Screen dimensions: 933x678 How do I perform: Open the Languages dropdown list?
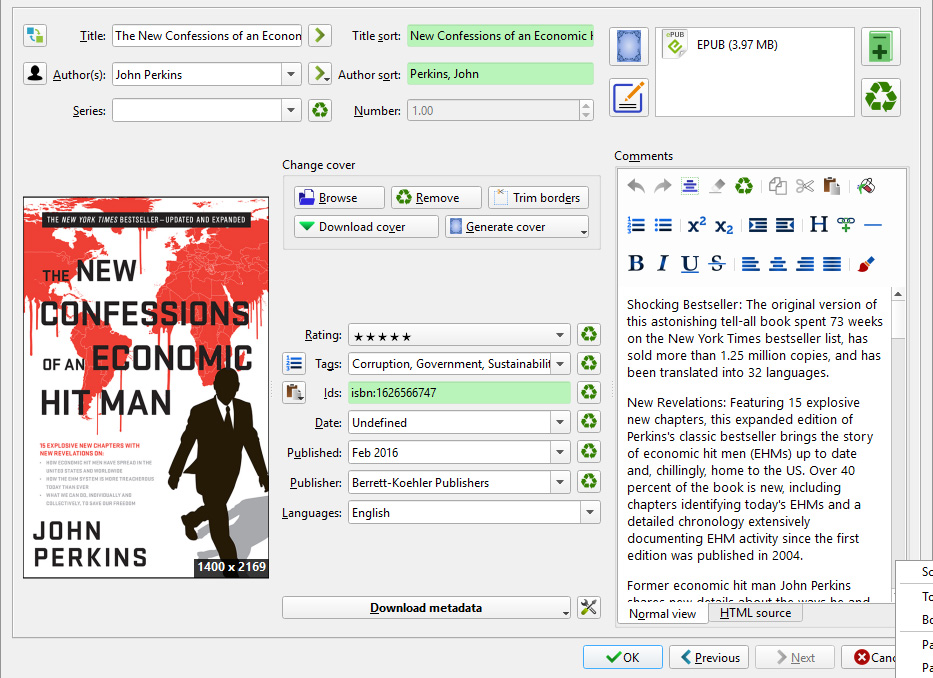[x=589, y=513]
